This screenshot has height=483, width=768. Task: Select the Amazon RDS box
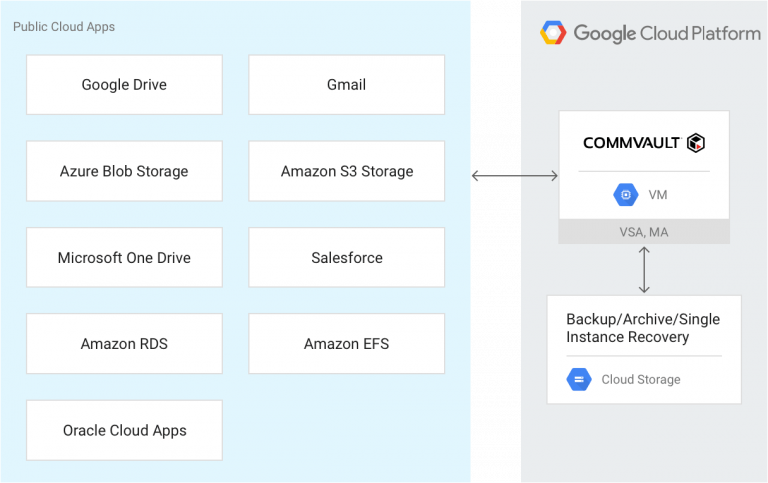click(124, 344)
